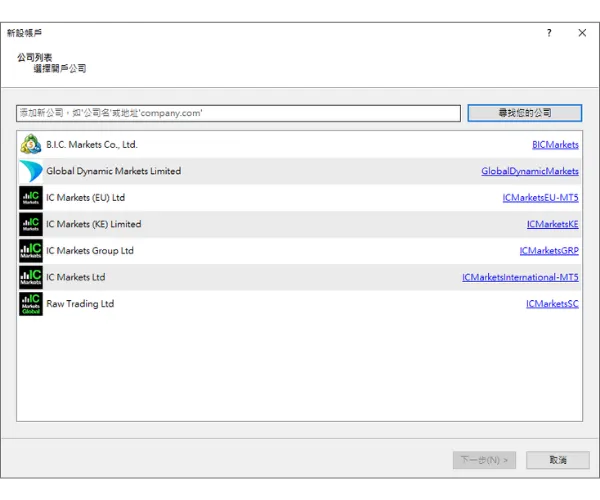Screen dimensions: 600x500
Task: Click the help question mark in title bar
Action: (x=548, y=33)
